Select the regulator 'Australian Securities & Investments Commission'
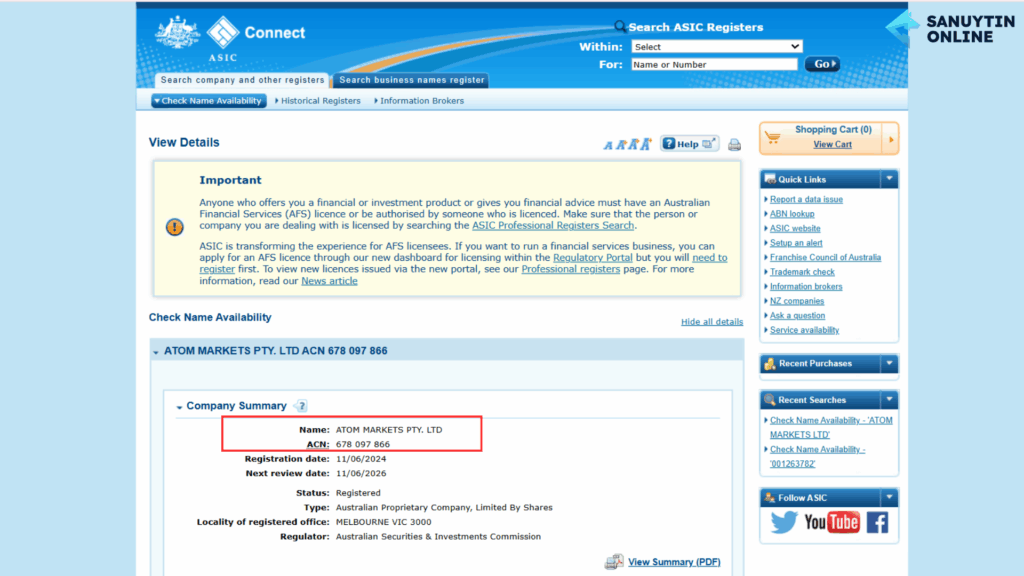The width and height of the screenshot is (1024, 576). tap(438, 537)
